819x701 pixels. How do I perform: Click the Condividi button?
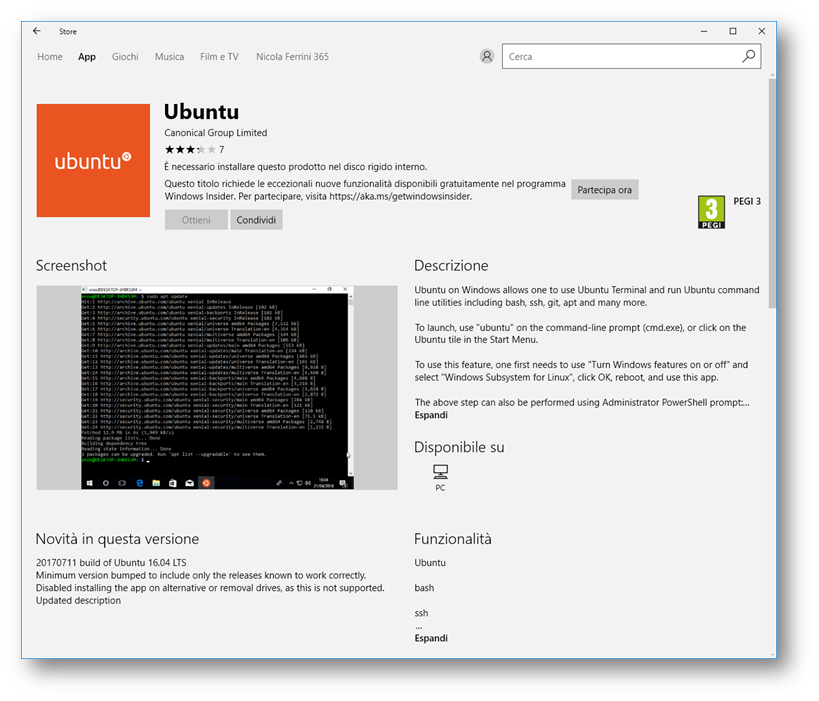[256, 220]
